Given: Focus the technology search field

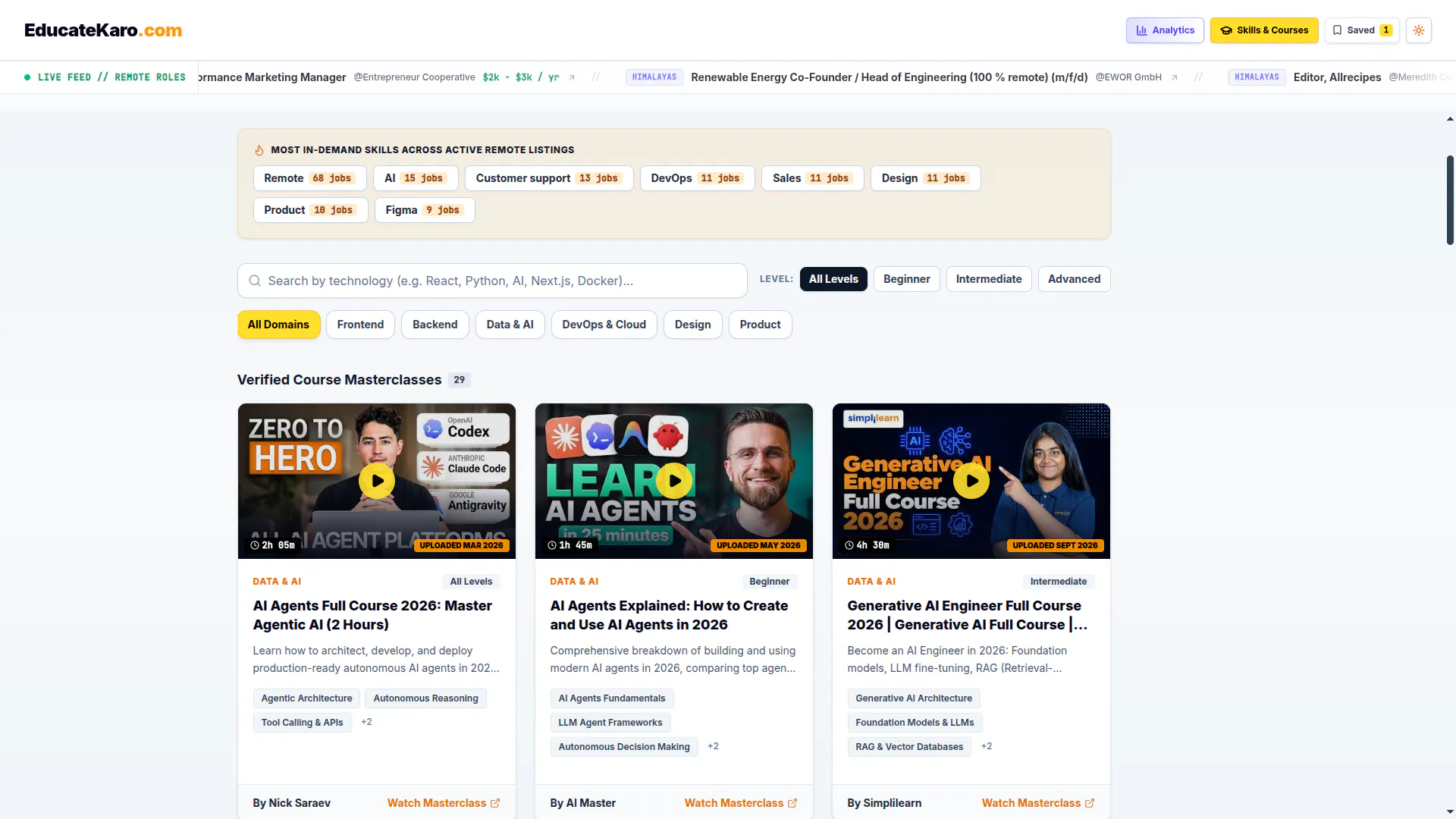Looking at the screenshot, I should (492, 281).
